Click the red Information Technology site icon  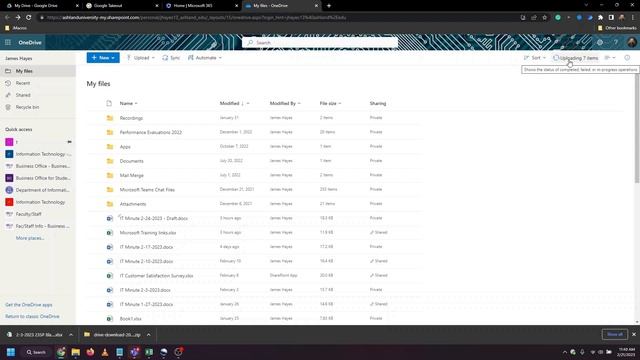point(9,202)
